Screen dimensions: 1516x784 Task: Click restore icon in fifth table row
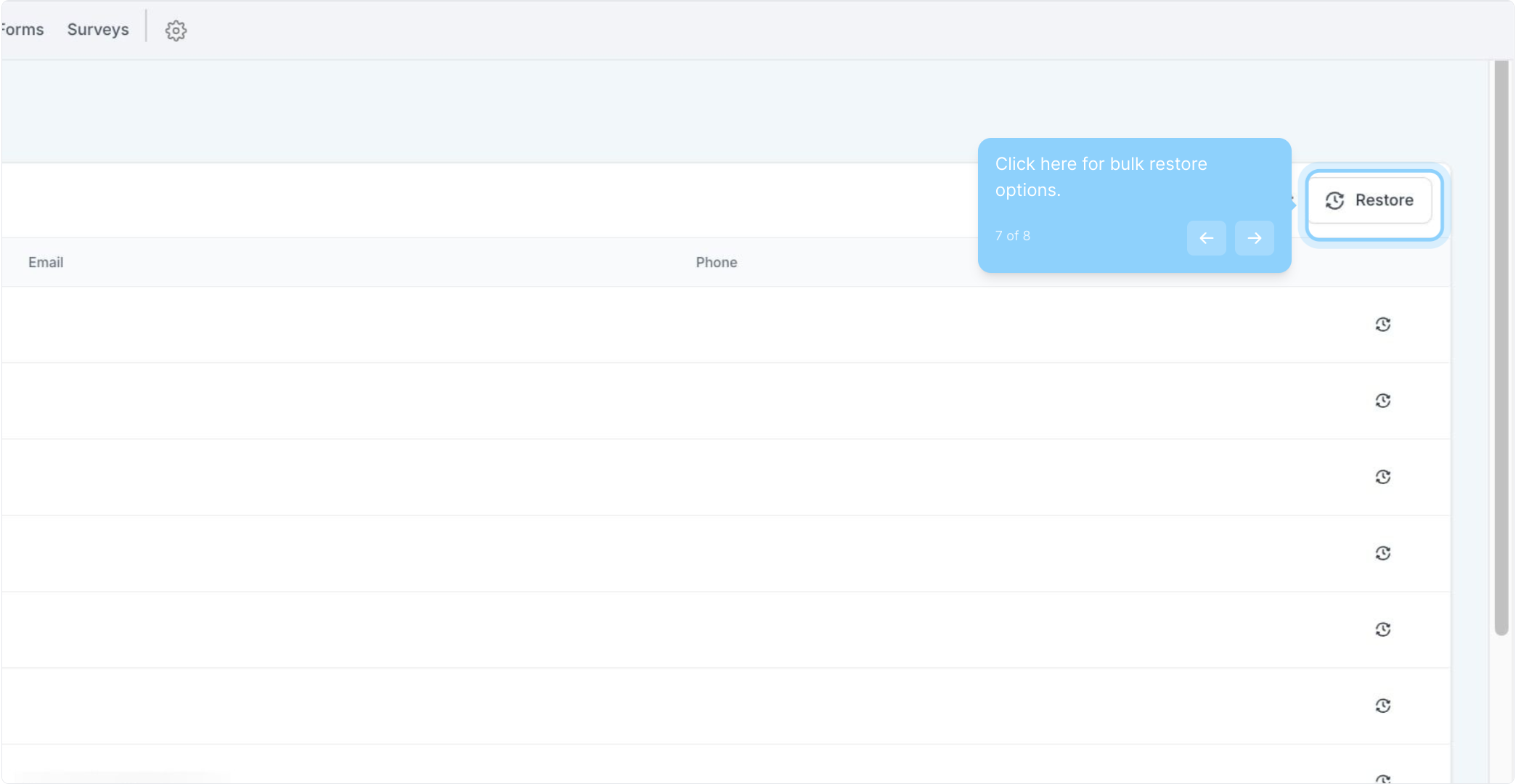point(1382,629)
